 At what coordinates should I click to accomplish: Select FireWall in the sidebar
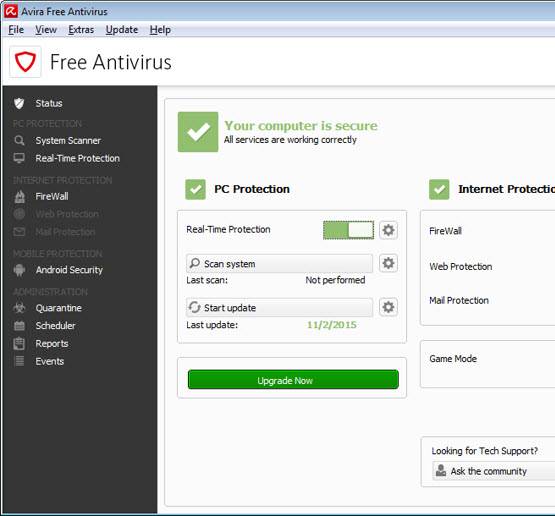tap(52, 196)
